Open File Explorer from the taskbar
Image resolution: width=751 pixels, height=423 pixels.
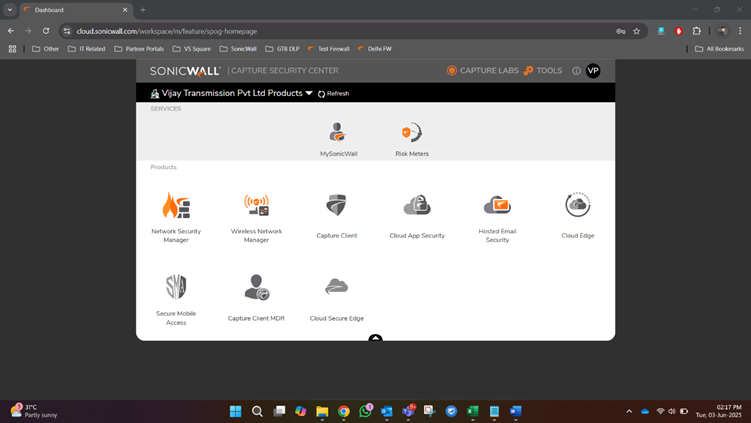(x=322, y=411)
